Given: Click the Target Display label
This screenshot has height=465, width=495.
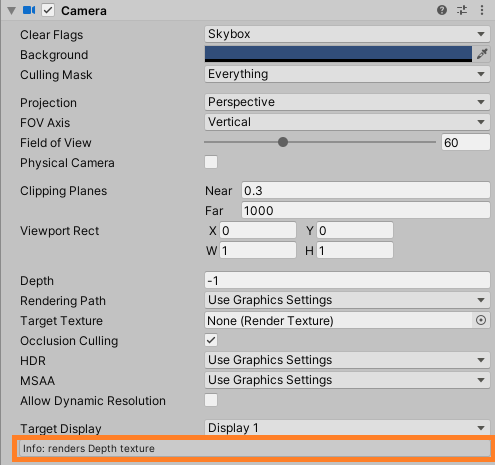Looking at the screenshot, I should click(61, 428).
